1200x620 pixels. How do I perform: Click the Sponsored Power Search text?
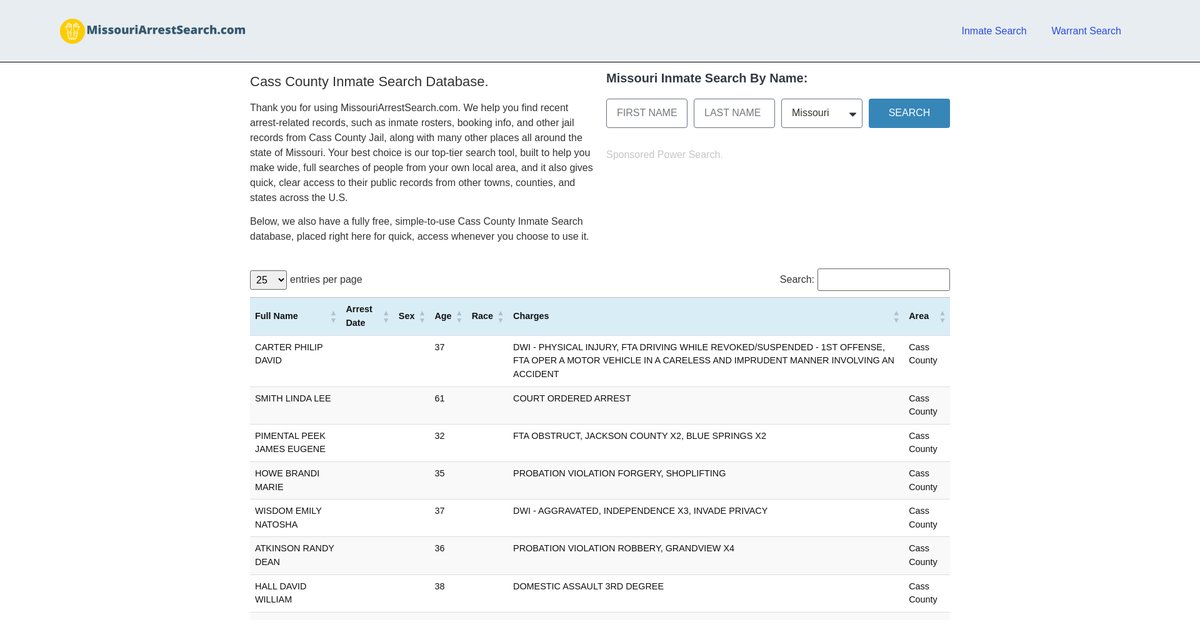(663, 155)
